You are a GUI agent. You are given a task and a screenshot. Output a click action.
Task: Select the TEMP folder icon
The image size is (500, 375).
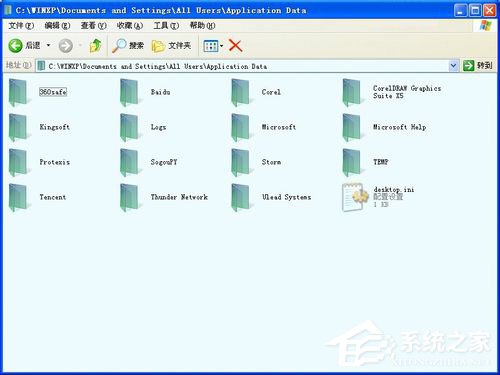[352, 162]
